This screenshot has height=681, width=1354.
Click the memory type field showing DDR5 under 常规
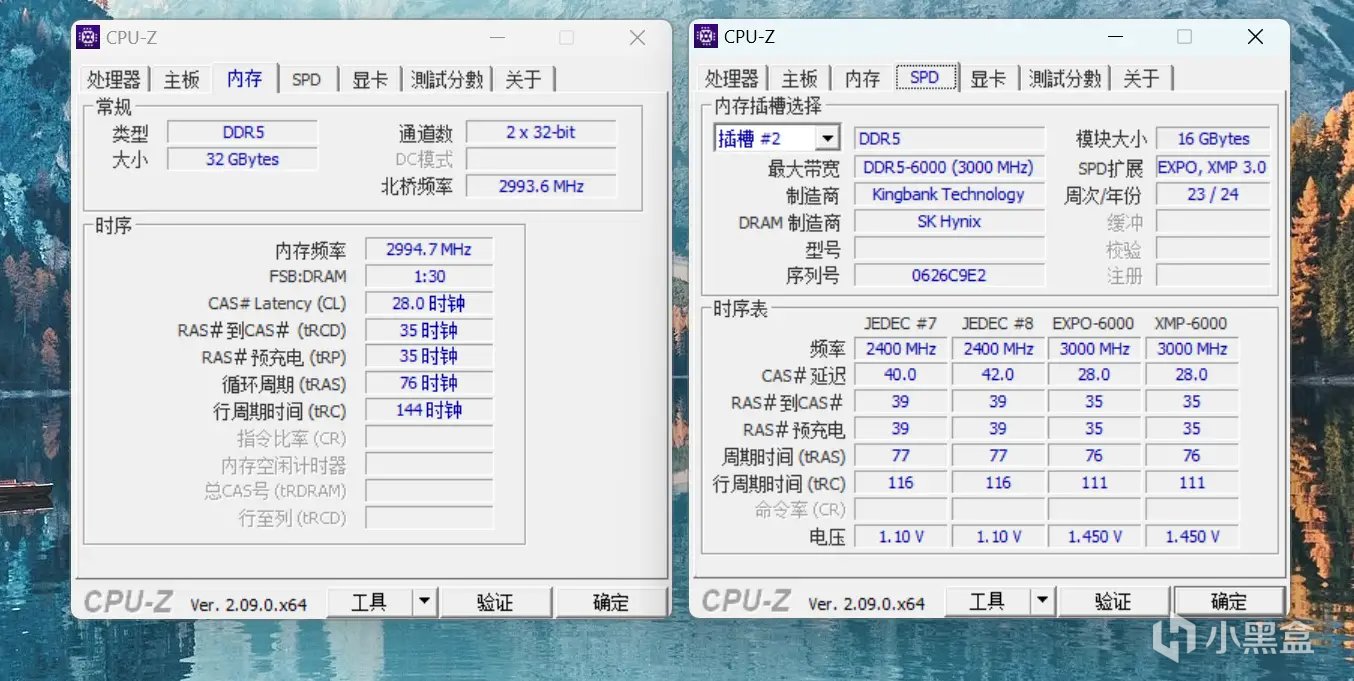coord(242,132)
